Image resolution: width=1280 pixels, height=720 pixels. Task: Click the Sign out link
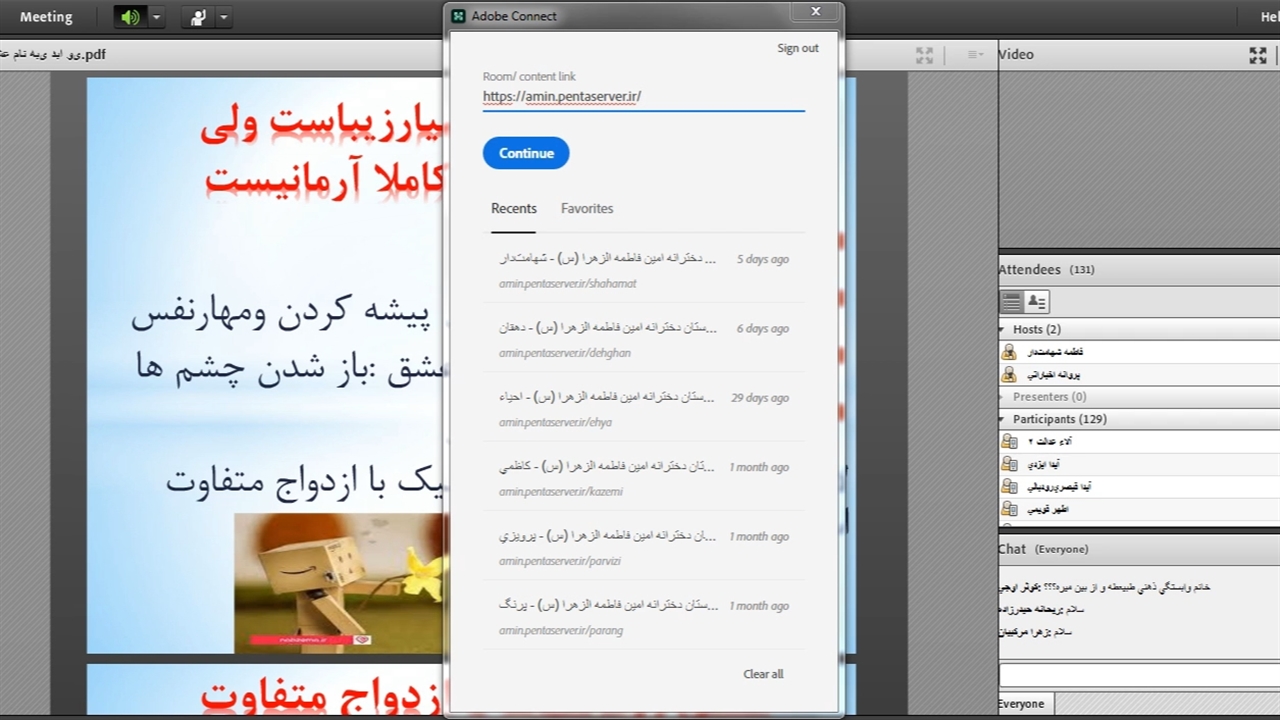(x=797, y=48)
